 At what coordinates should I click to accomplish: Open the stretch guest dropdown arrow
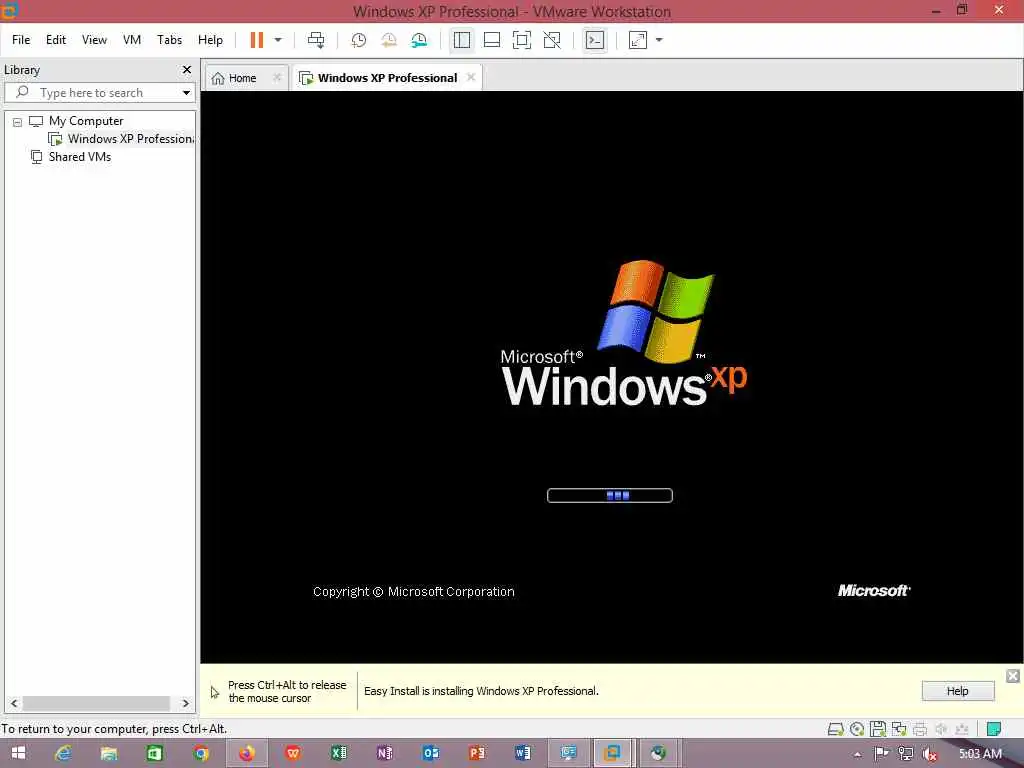(660, 40)
